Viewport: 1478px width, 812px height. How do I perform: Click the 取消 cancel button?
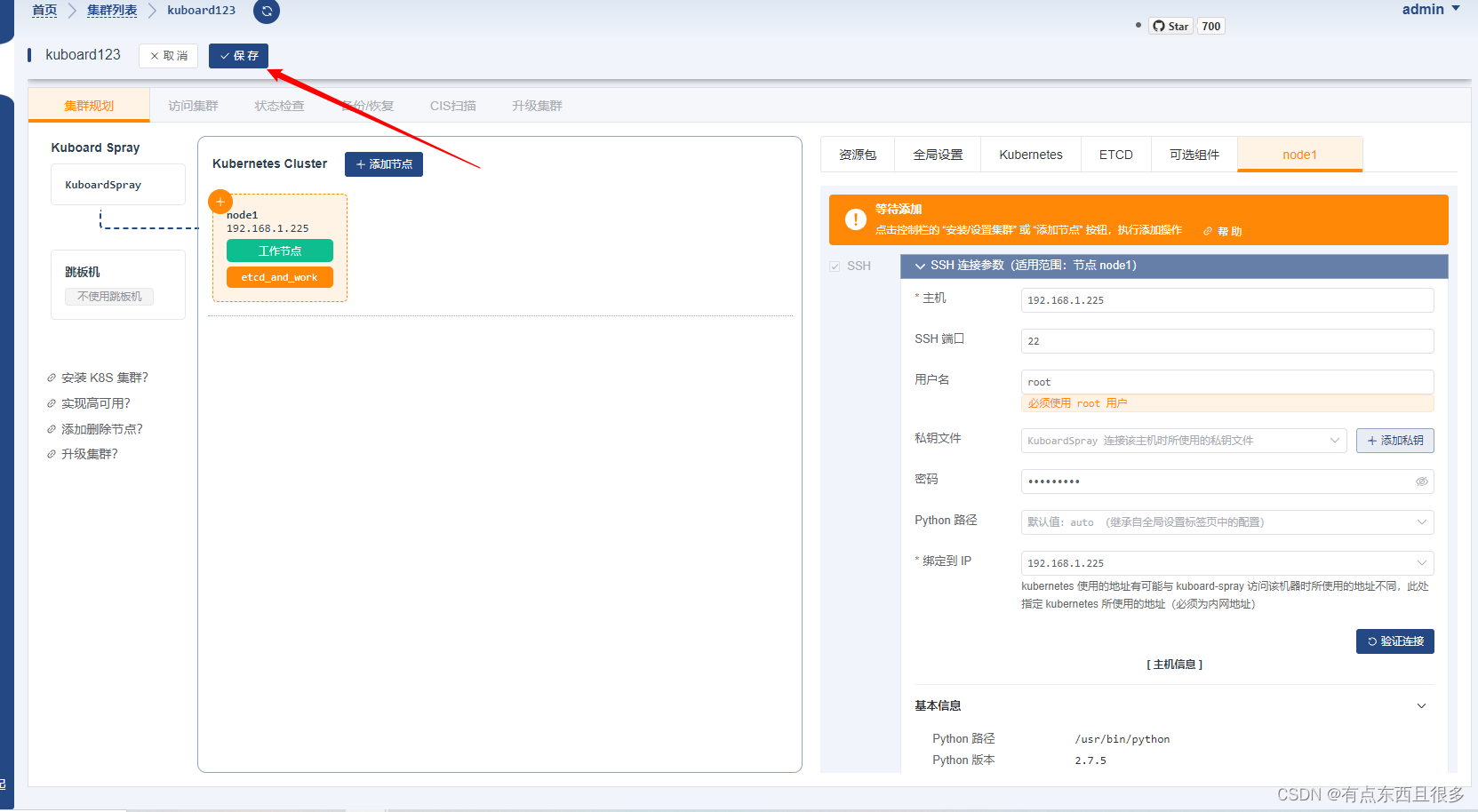coord(168,55)
